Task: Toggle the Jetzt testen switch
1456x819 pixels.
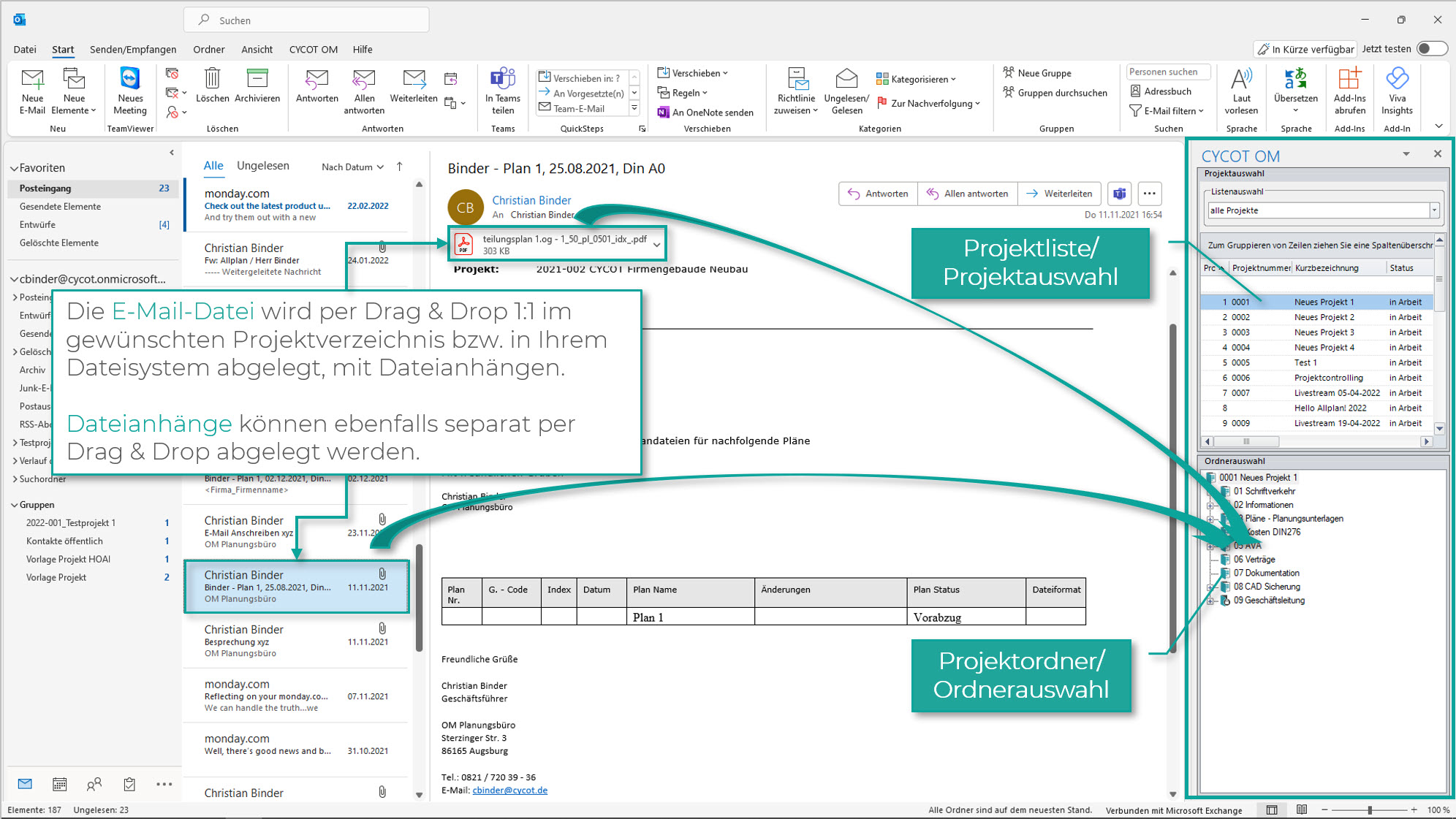Action: [x=1431, y=49]
